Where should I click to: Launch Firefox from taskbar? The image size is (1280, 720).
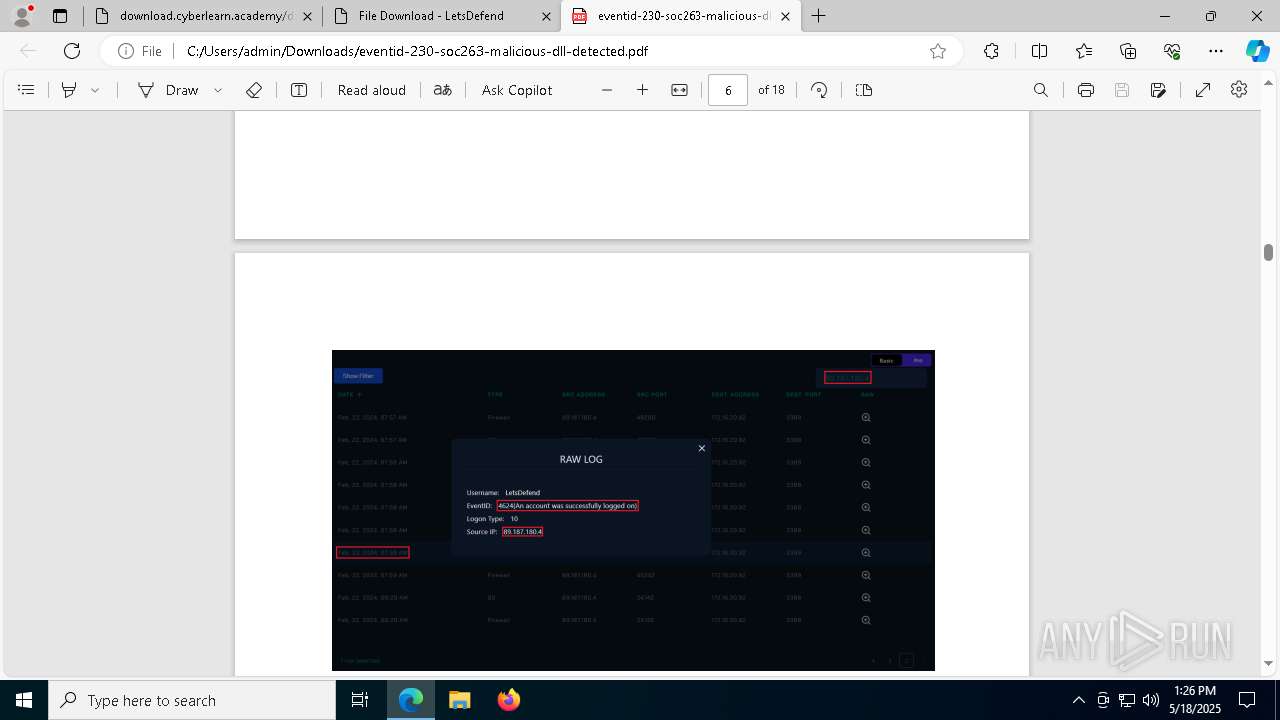508,700
